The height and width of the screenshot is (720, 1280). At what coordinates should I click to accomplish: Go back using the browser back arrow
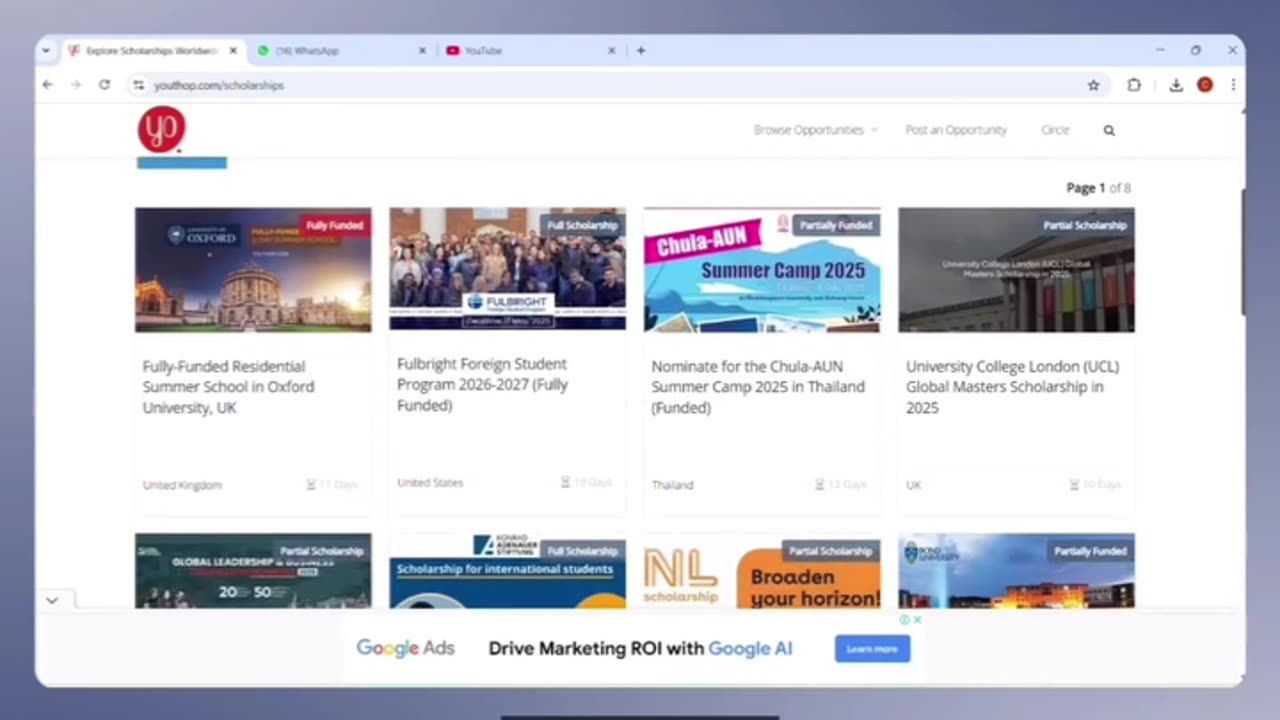pos(47,85)
